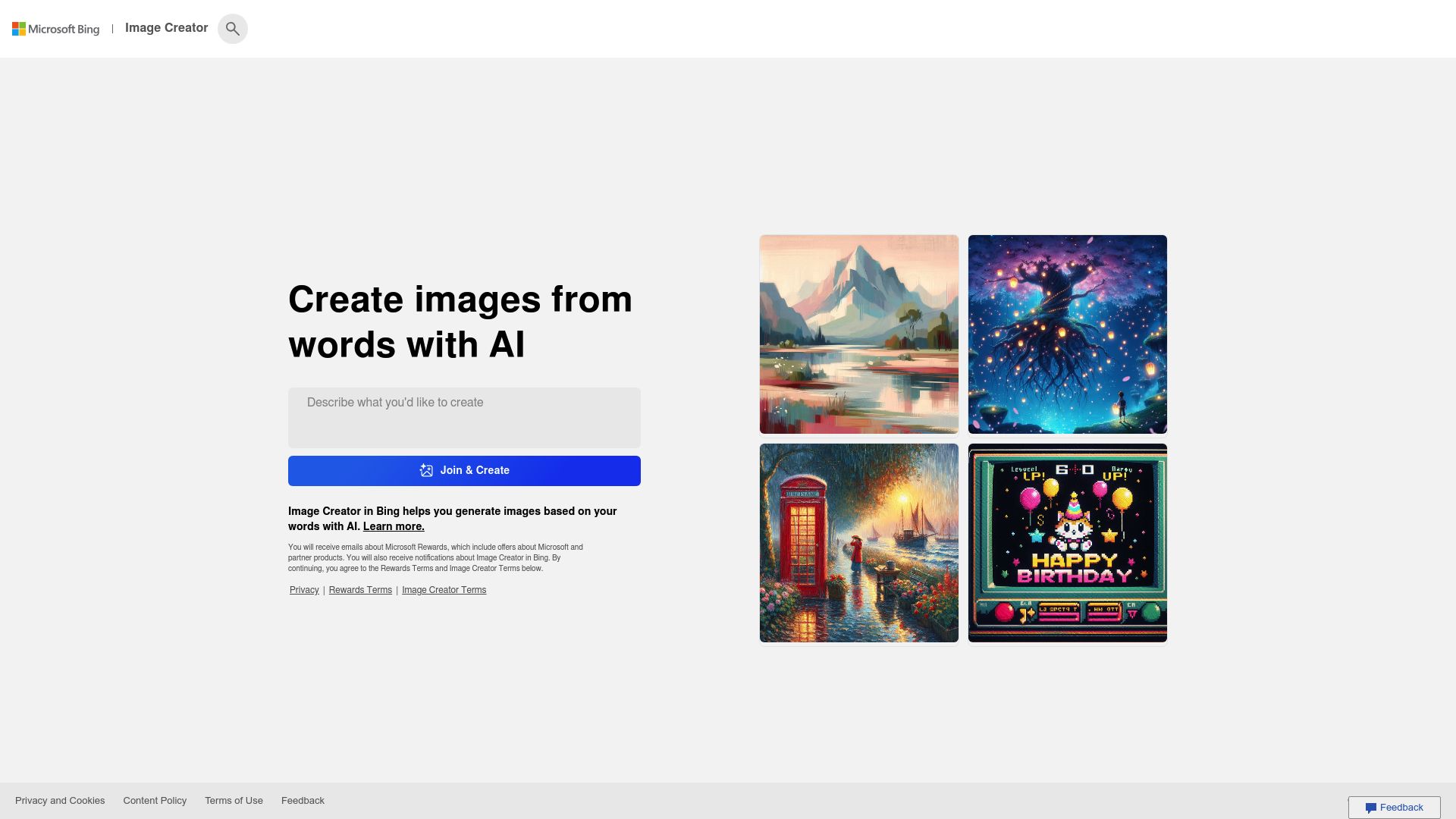The image size is (1456, 819).
Task: Open the search magnifier icon
Action: click(233, 28)
